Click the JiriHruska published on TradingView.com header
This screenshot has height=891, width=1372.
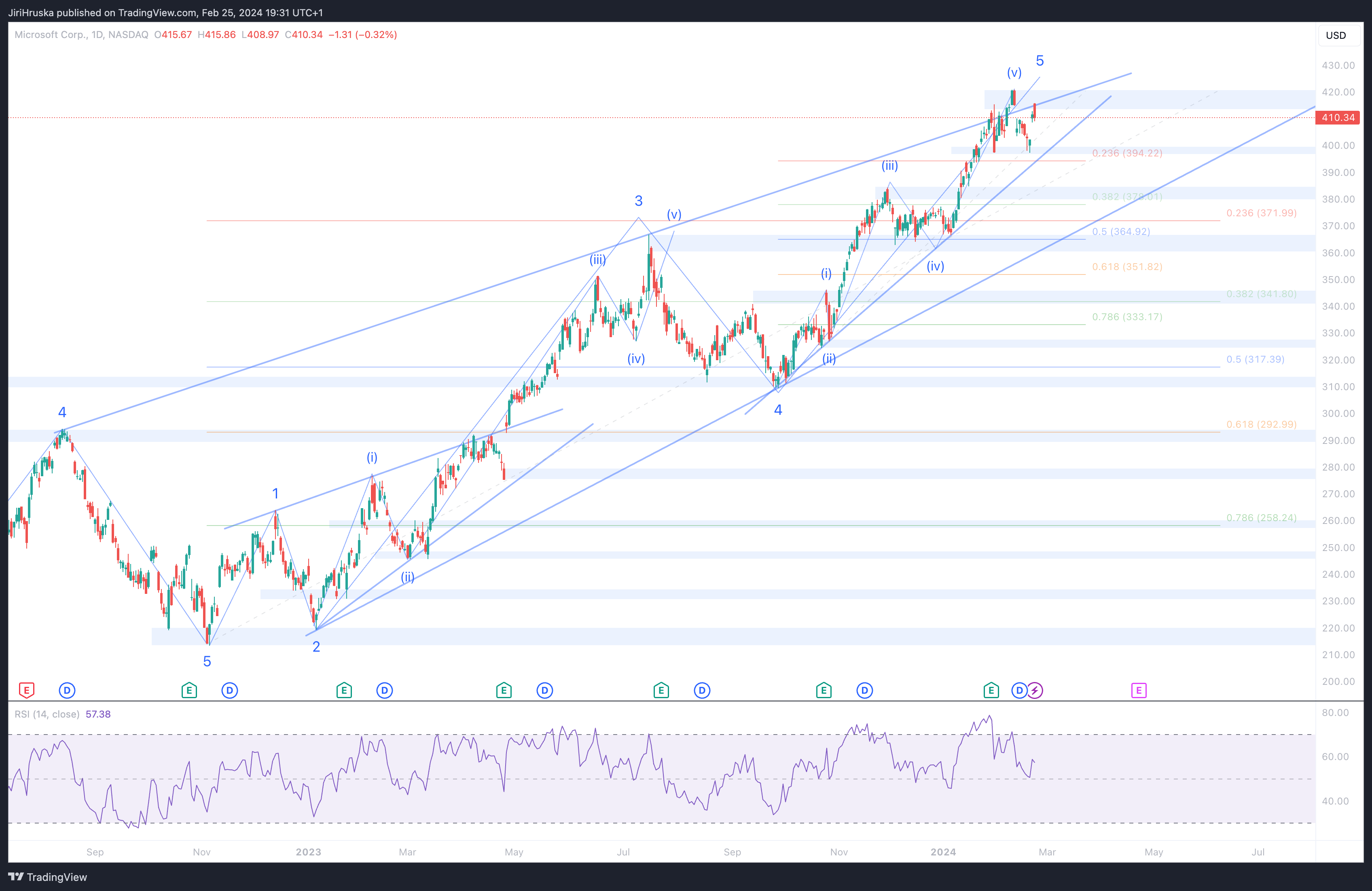pos(165,12)
